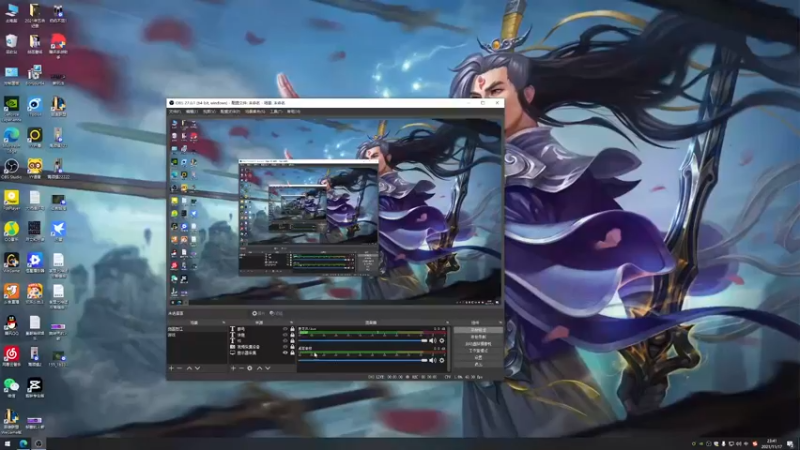Remove selected scene with minus icon
800x450 pixels.
179,368
